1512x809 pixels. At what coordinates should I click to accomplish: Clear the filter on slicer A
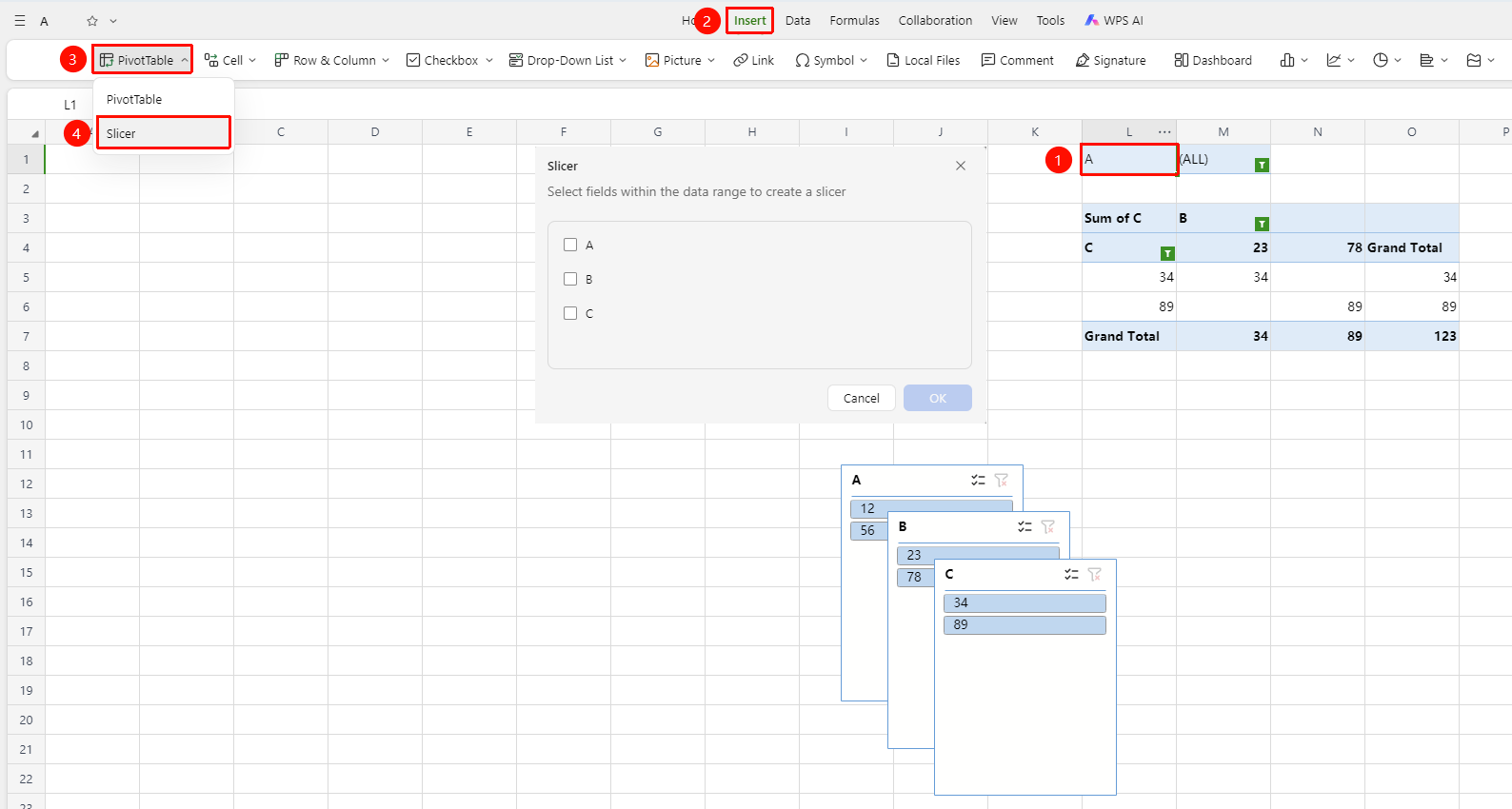[1002, 480]
